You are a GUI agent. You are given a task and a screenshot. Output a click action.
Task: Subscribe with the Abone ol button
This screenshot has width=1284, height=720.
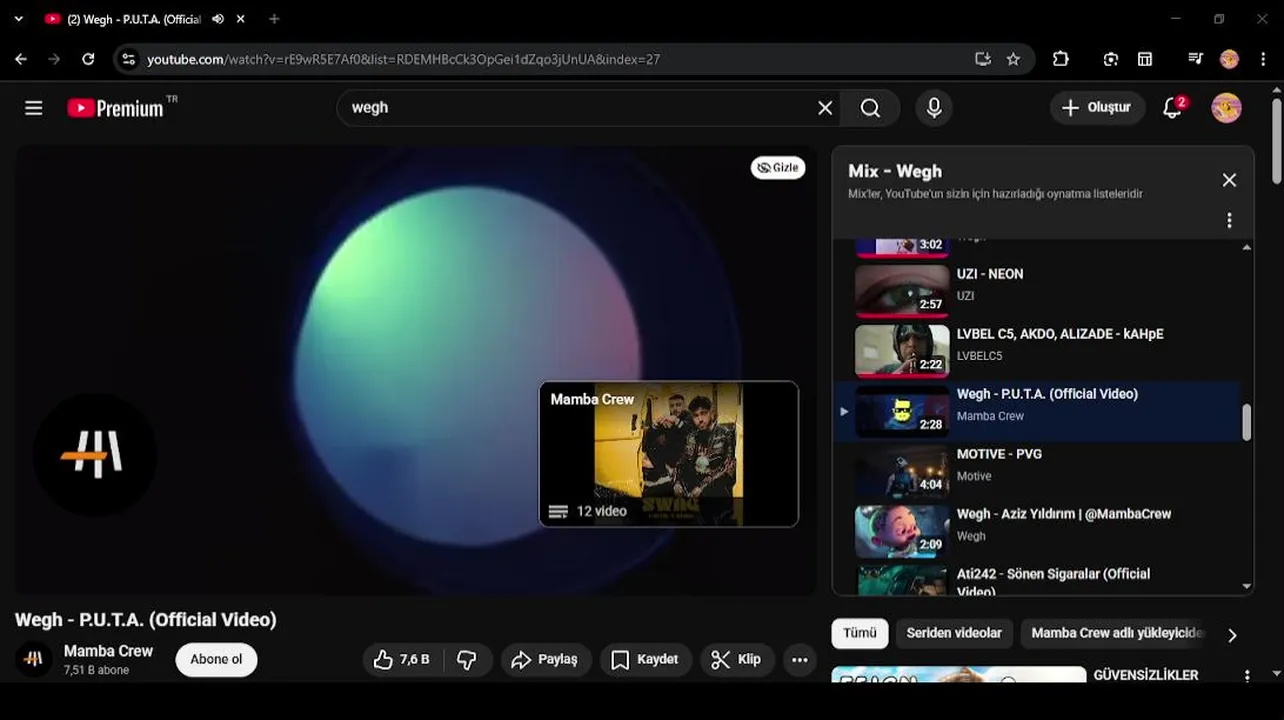pos(216,660)
